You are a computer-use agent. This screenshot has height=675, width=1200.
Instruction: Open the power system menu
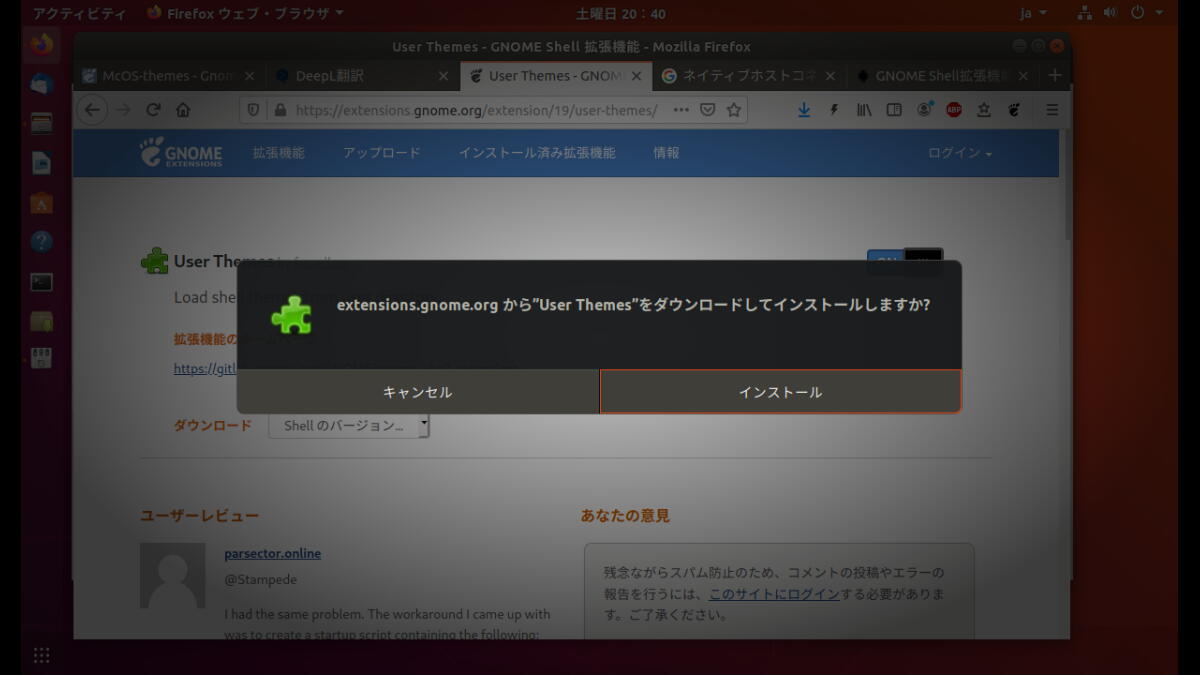[1146, 14]
